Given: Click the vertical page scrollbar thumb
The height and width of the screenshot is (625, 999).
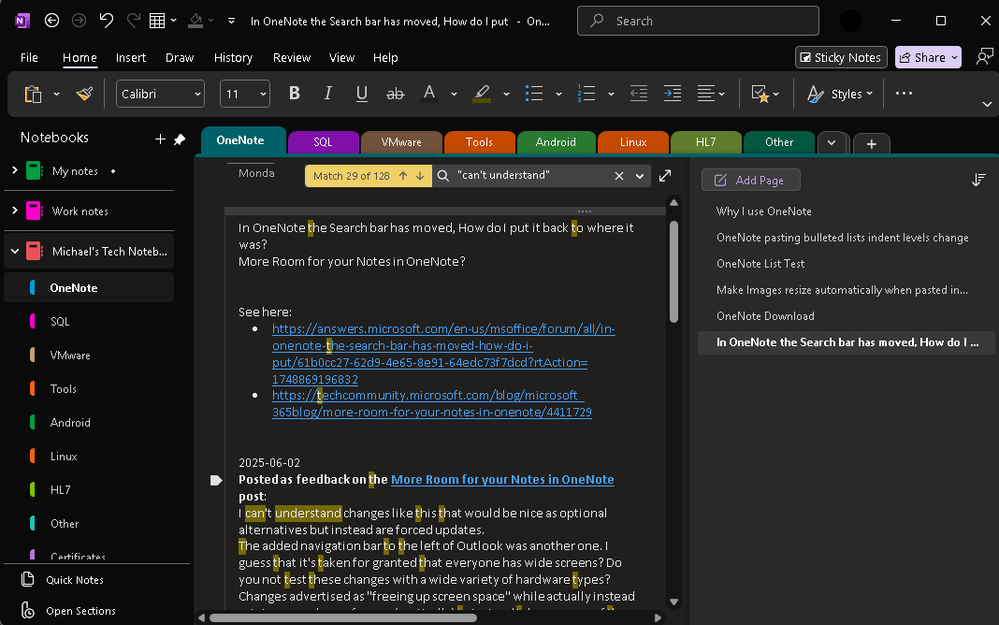Looking at the screenshot, I should (x=673, y=272).
